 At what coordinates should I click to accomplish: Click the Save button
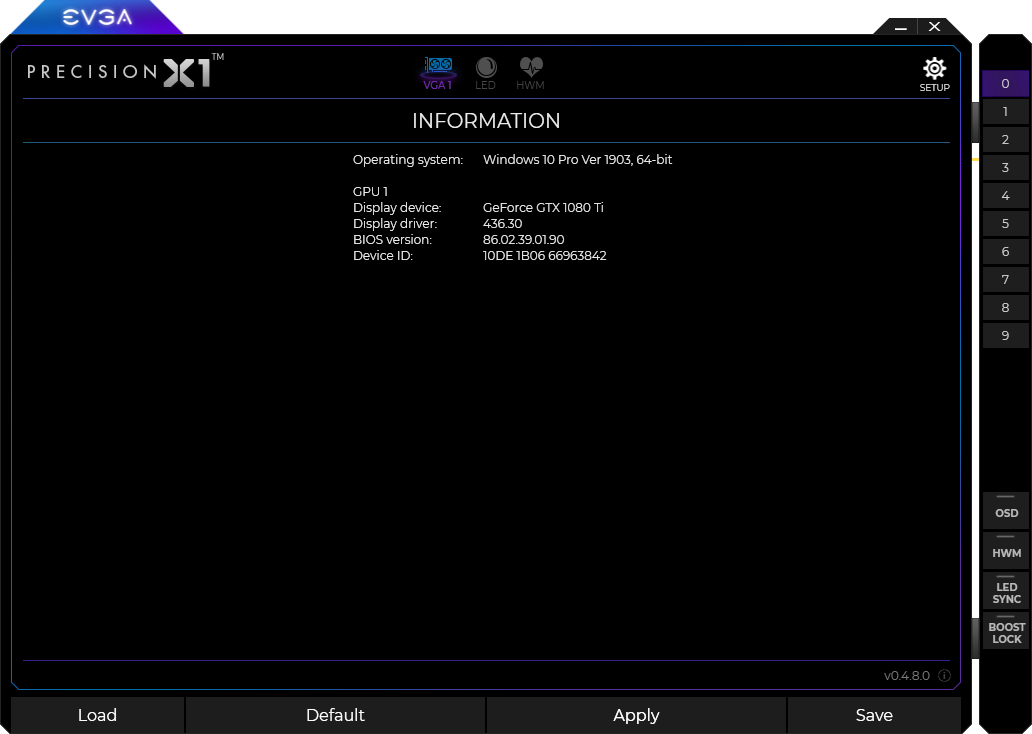pos(874,716)
